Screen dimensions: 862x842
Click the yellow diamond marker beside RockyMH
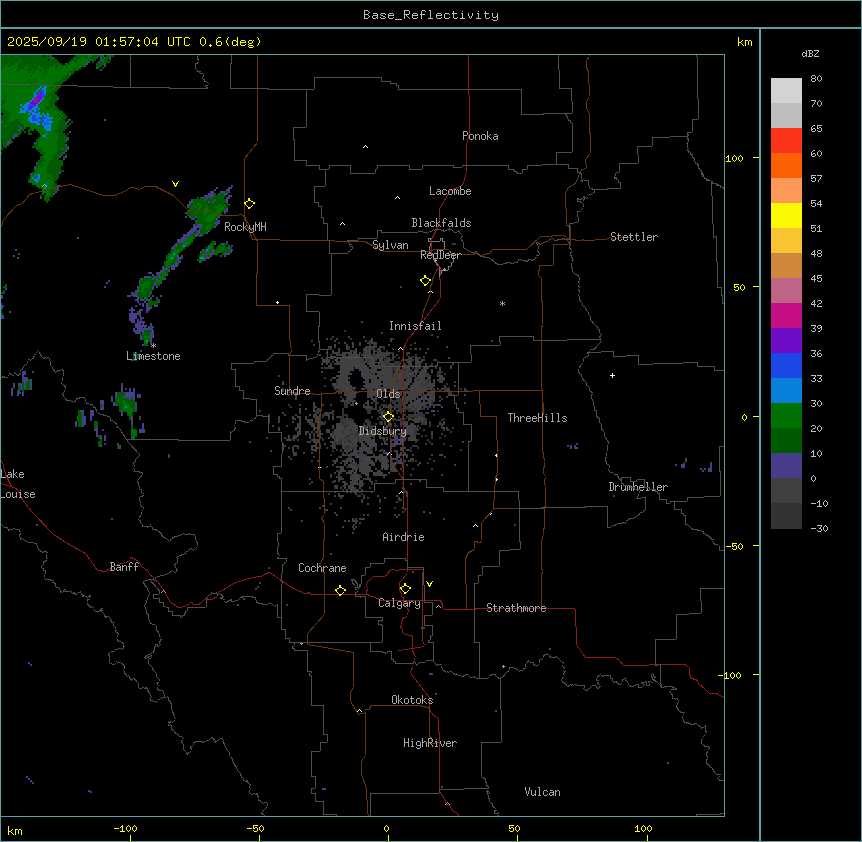pos(249,203)
